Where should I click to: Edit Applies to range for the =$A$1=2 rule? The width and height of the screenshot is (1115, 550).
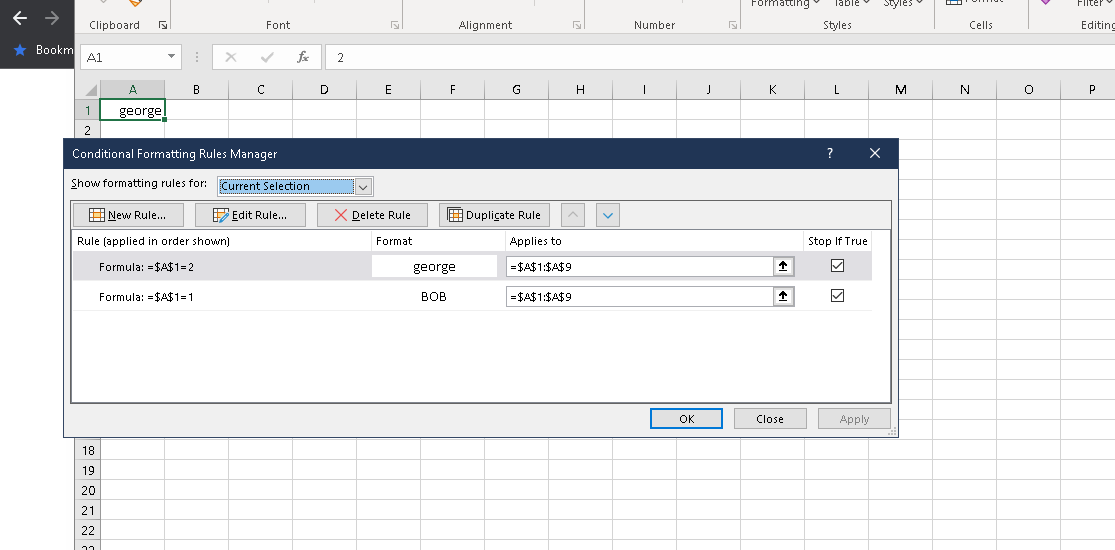pyautogui.click(x=640, y=266)
